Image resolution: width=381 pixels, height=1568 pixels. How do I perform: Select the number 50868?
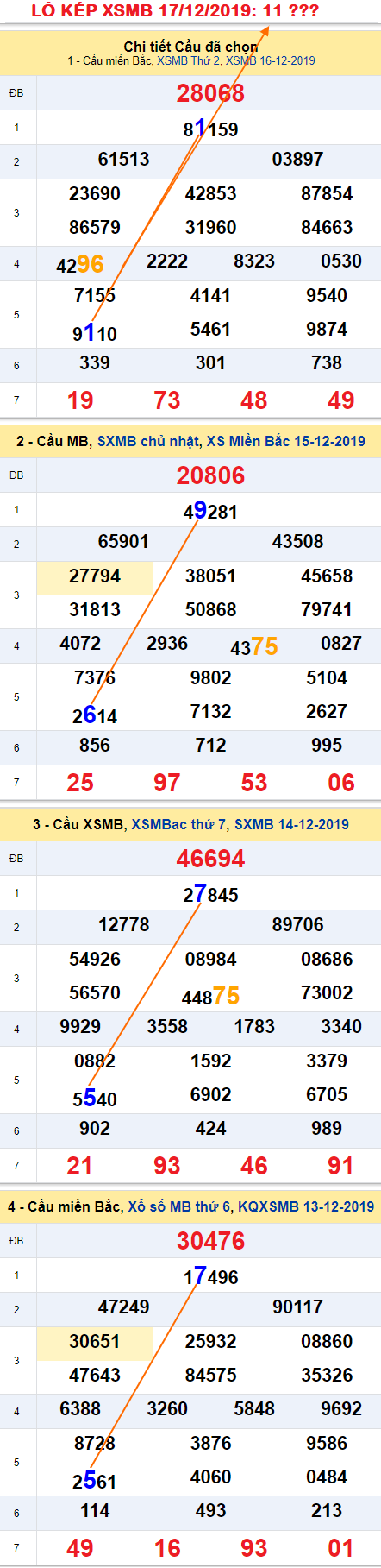coord(210,610)
